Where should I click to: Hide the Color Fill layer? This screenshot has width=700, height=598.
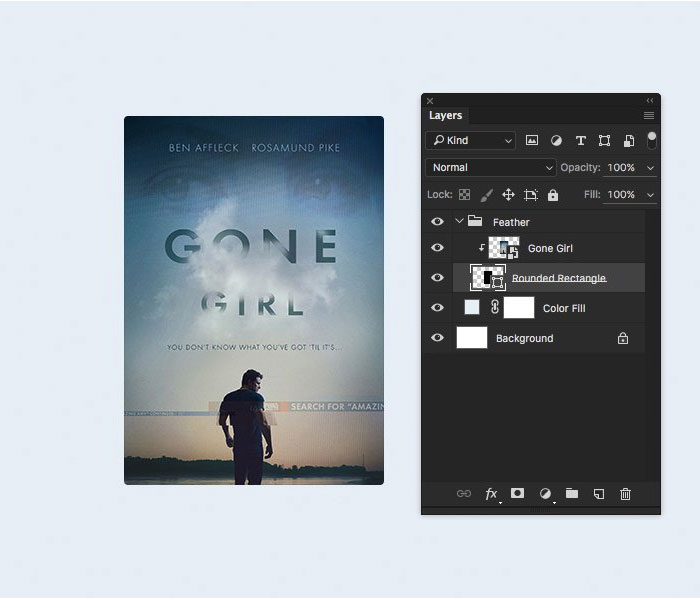point(438,307)
